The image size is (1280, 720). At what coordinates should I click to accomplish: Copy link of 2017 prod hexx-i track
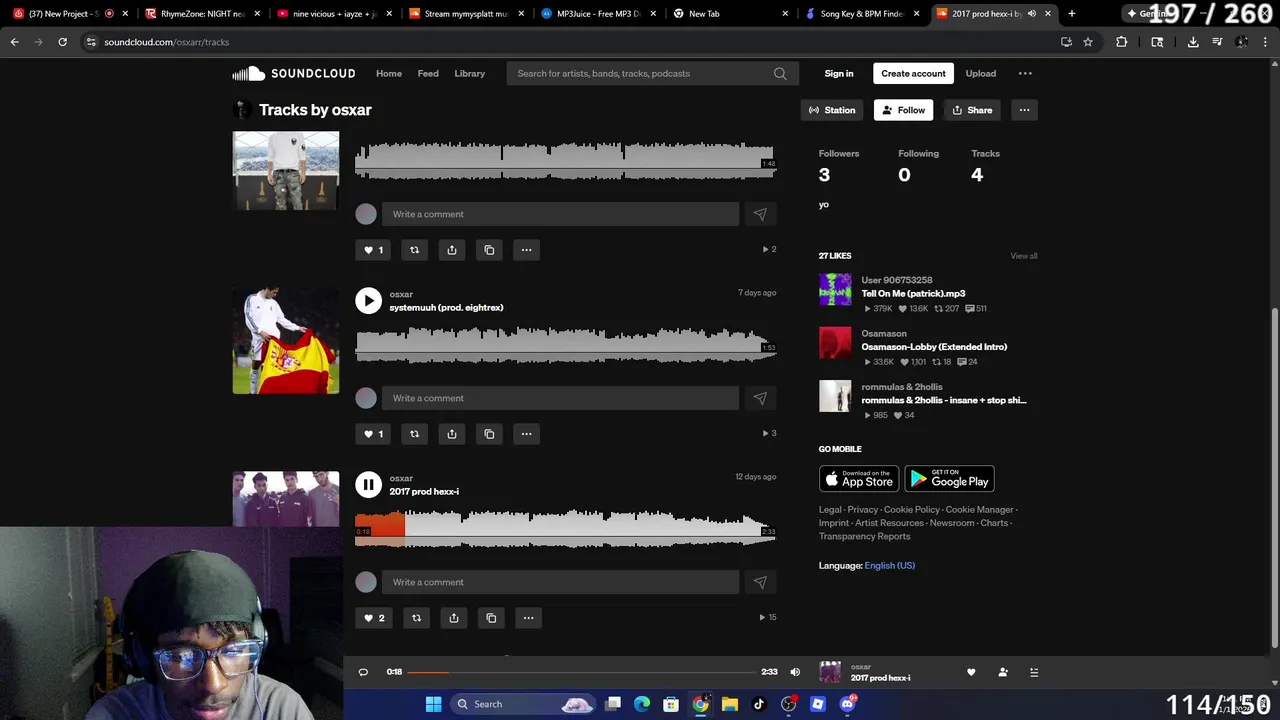491,618
